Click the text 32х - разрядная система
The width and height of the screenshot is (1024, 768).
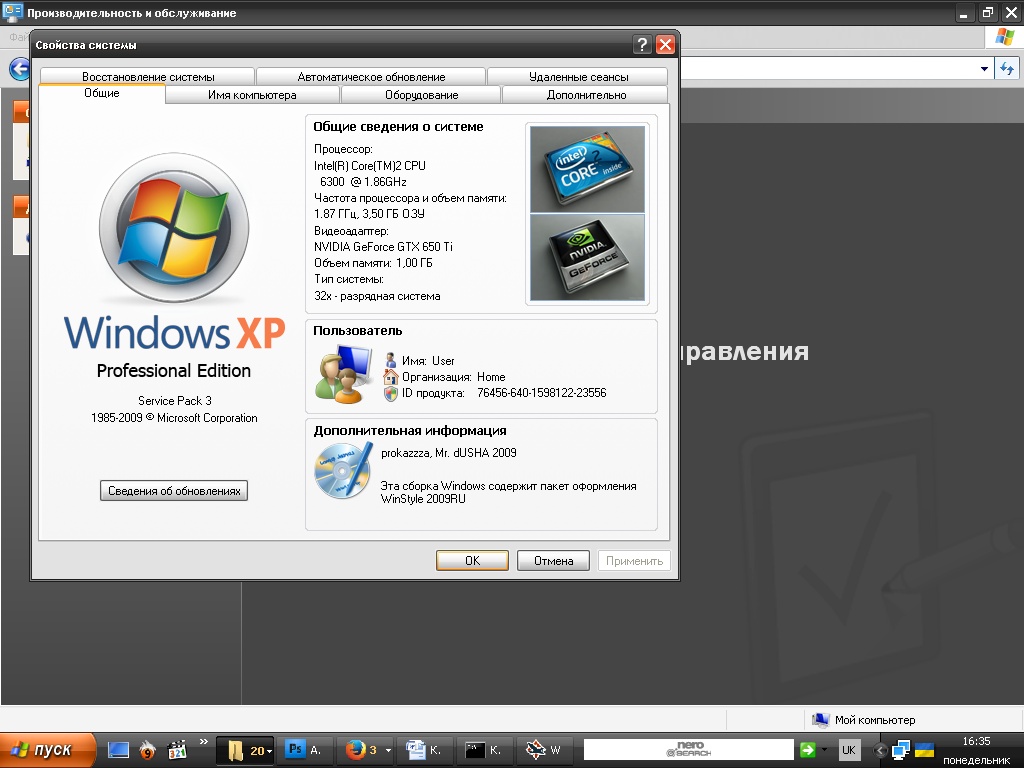pyautogui.click(x=377, y=296)
